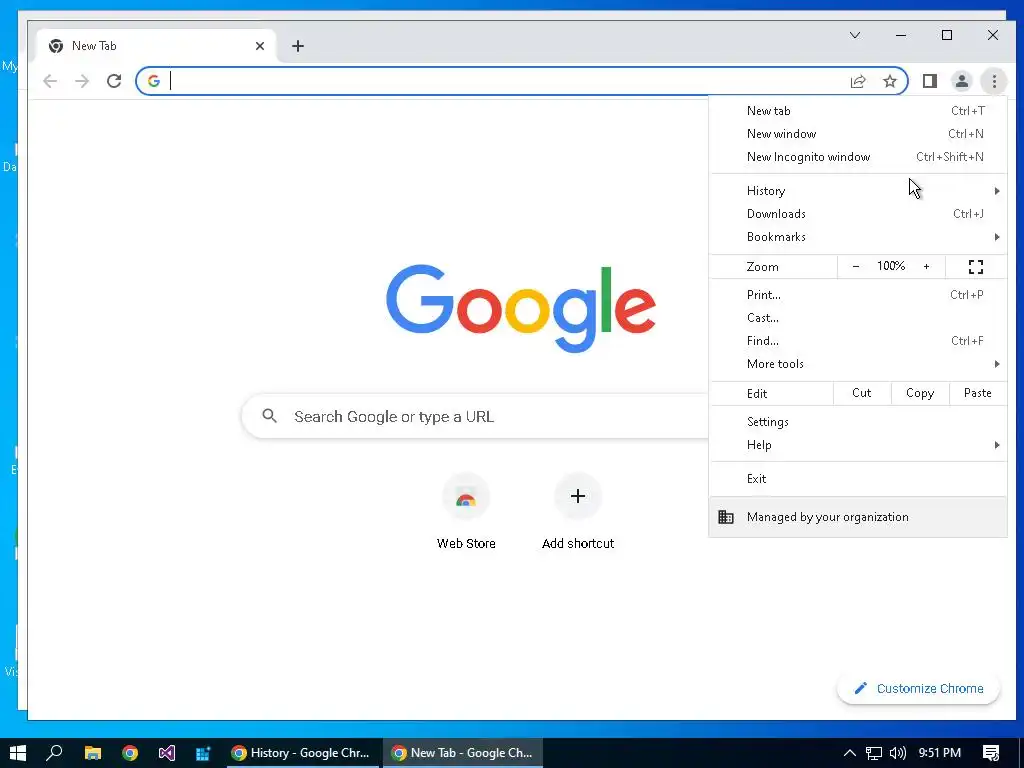Open File Explorer from the taskbar
The image size is (1024, 768).
tap(93, 753)
